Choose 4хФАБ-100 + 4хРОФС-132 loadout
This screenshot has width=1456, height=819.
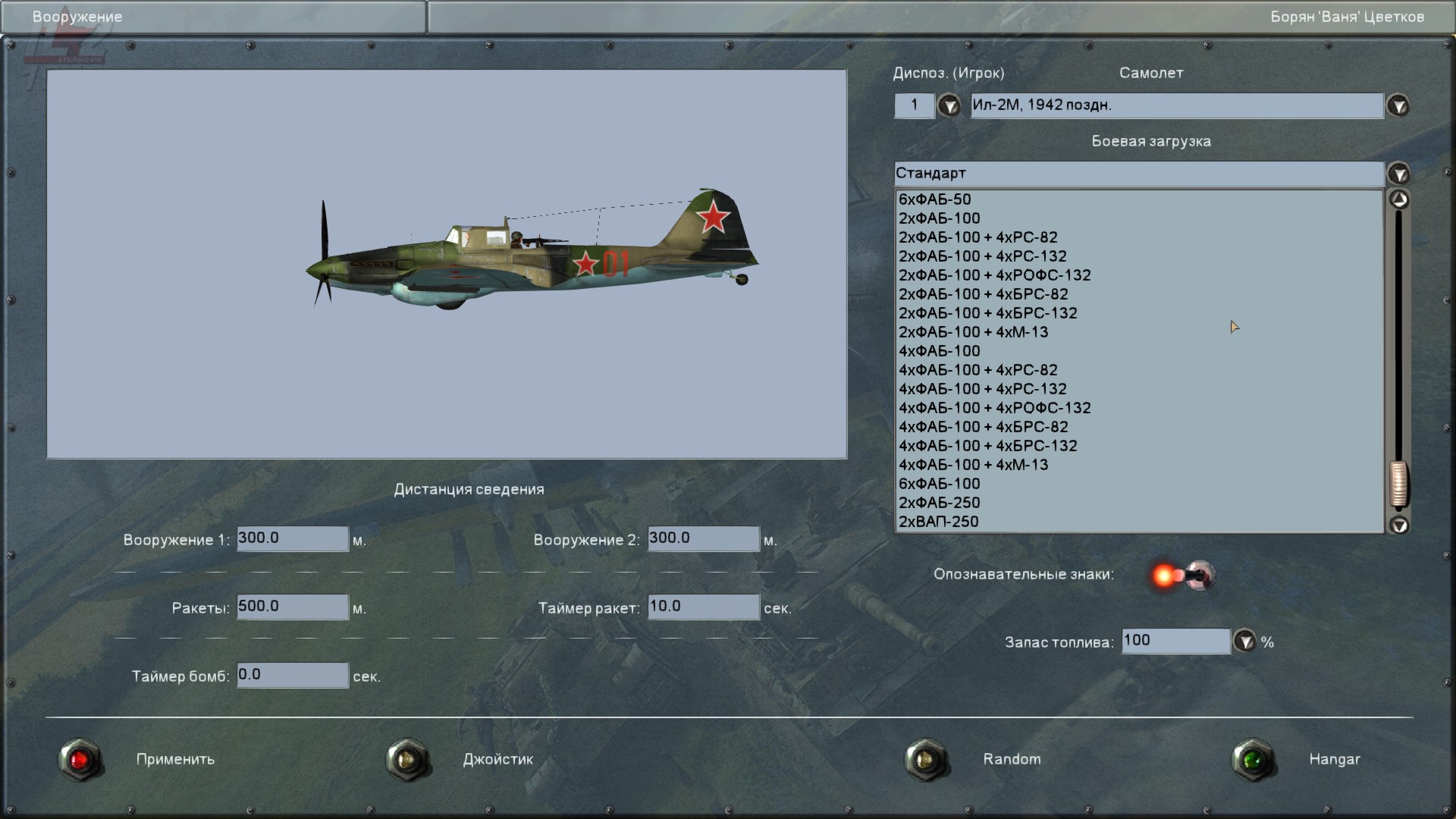coord(994,408)
